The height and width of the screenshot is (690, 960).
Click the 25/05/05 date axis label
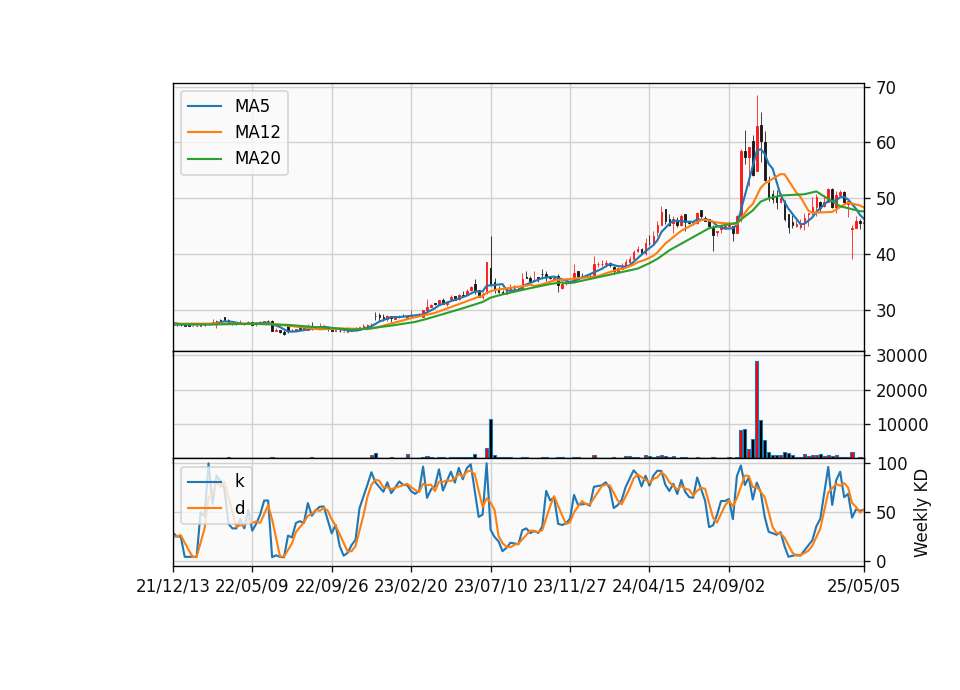(x=863, y=586)
